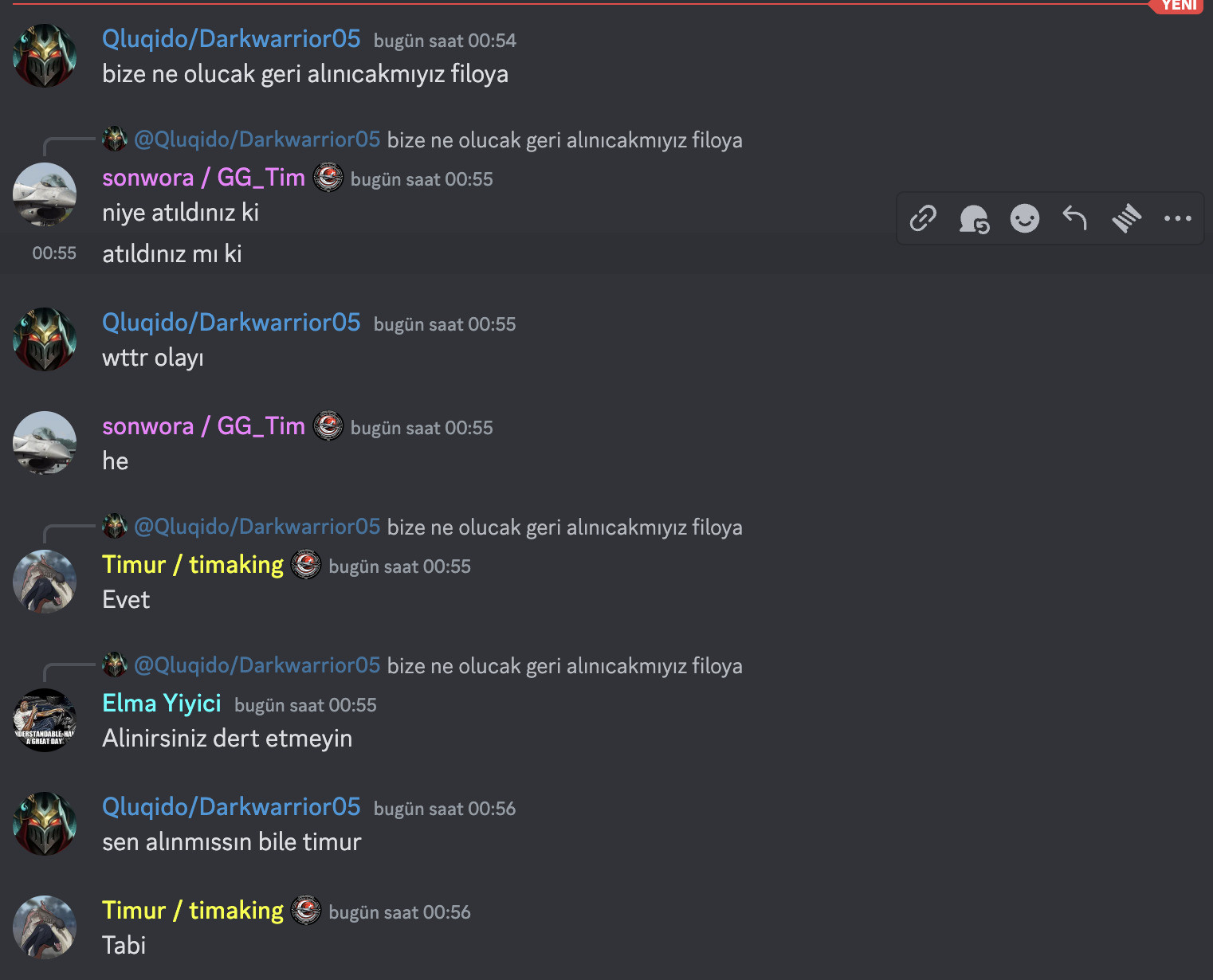The width and height of the screenshot is (1213, 980).
Task: Click the super reaction icon in toolbar
Action: tap(974, 218)
